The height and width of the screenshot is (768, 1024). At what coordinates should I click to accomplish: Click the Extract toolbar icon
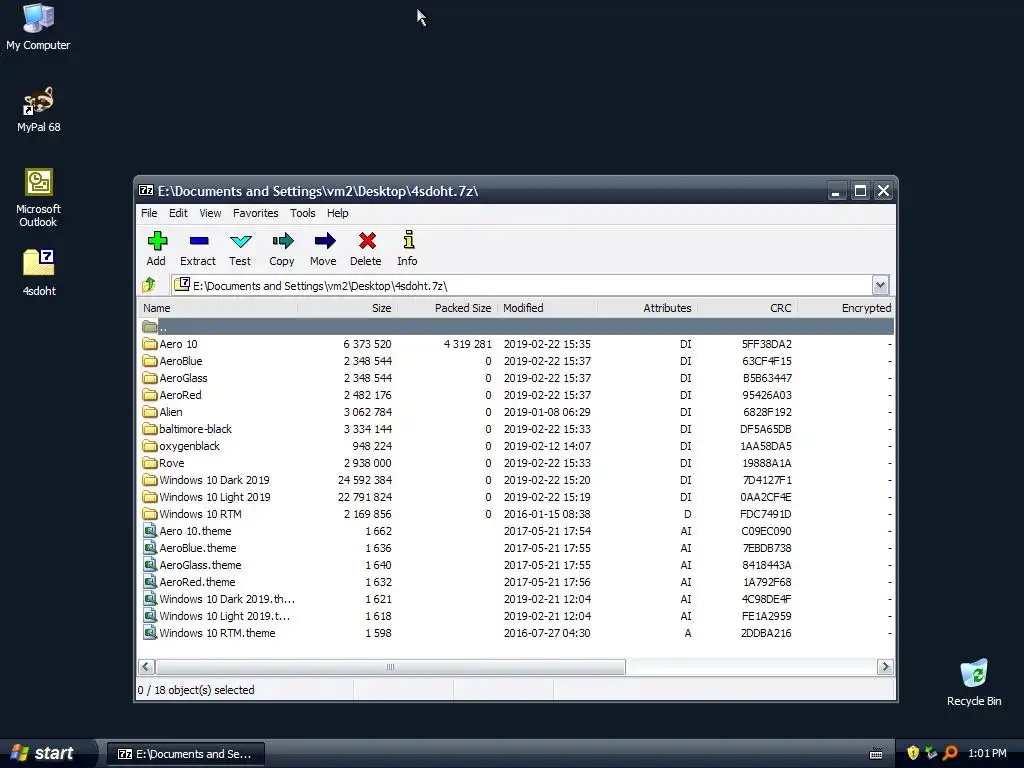point(199,241)
